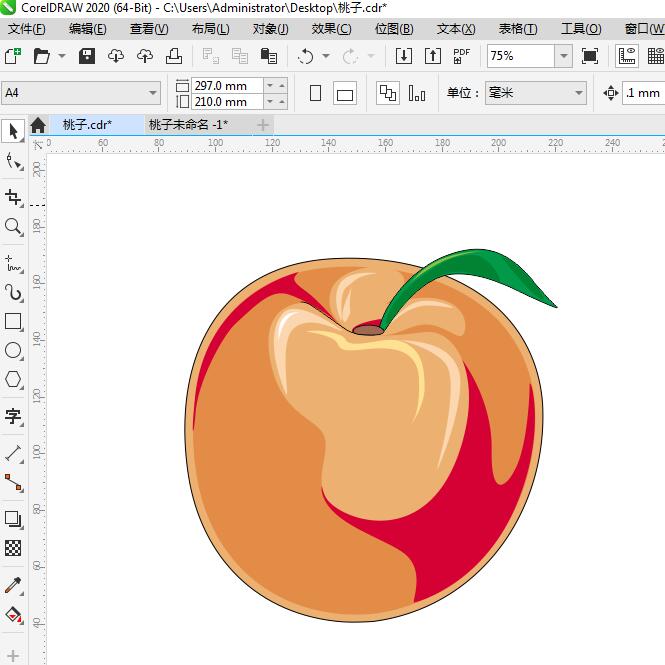
Task: Select the Connector tool
Action: pyautogui.click(x=13, y=482)
